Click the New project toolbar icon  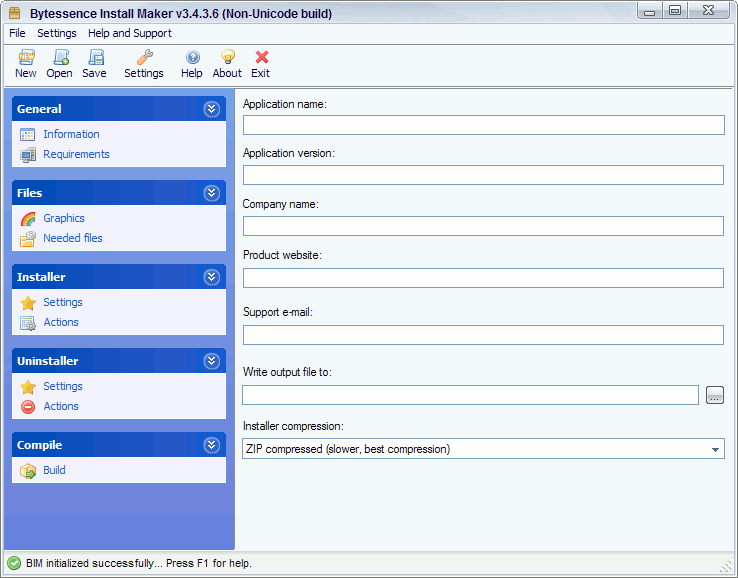click(26, 57)
